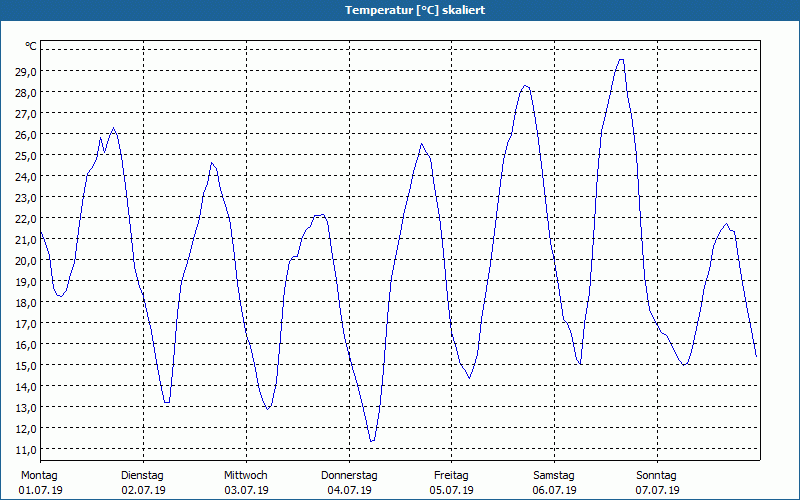
Task: Select the Dienstag day label
Action: pyautogui.click(x=142, y=475)
